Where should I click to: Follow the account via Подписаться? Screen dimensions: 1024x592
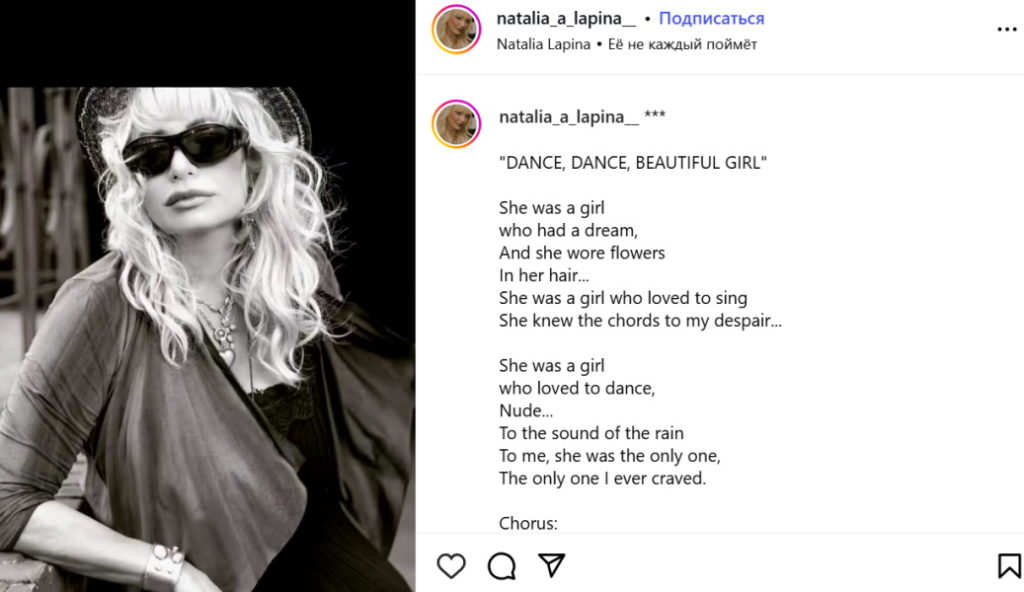711,18
